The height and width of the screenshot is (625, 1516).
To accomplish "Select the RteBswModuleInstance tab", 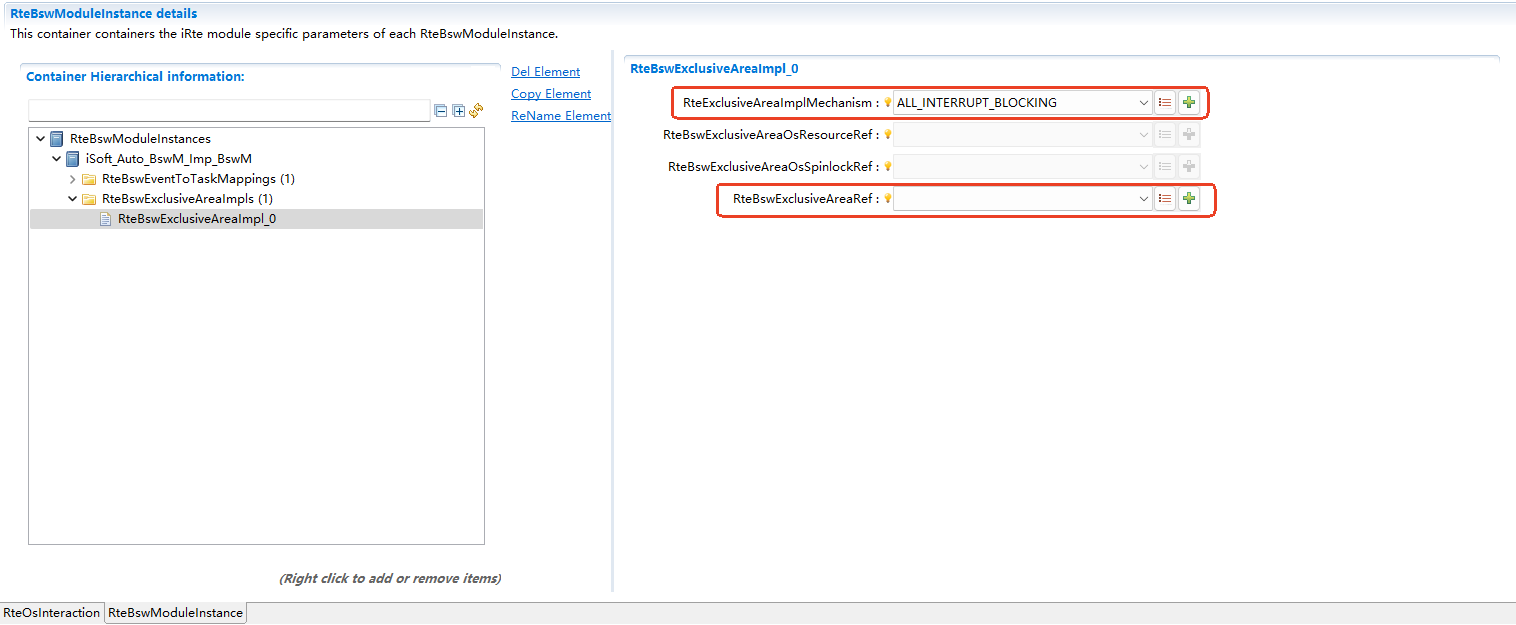I will point(175,613).
